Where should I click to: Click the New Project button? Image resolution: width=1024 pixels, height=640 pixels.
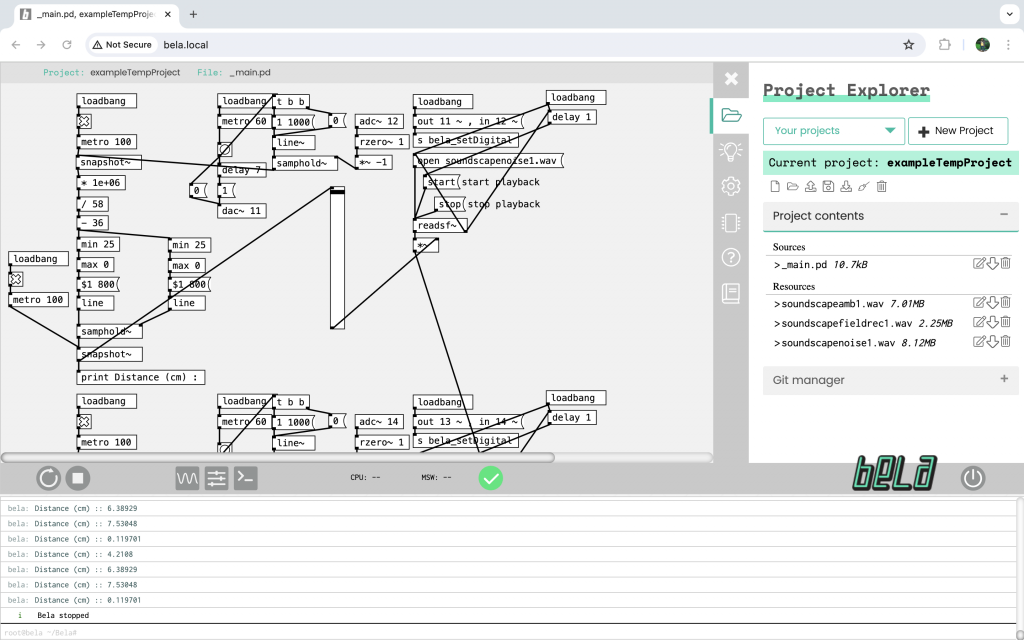[x=957, y=131]
